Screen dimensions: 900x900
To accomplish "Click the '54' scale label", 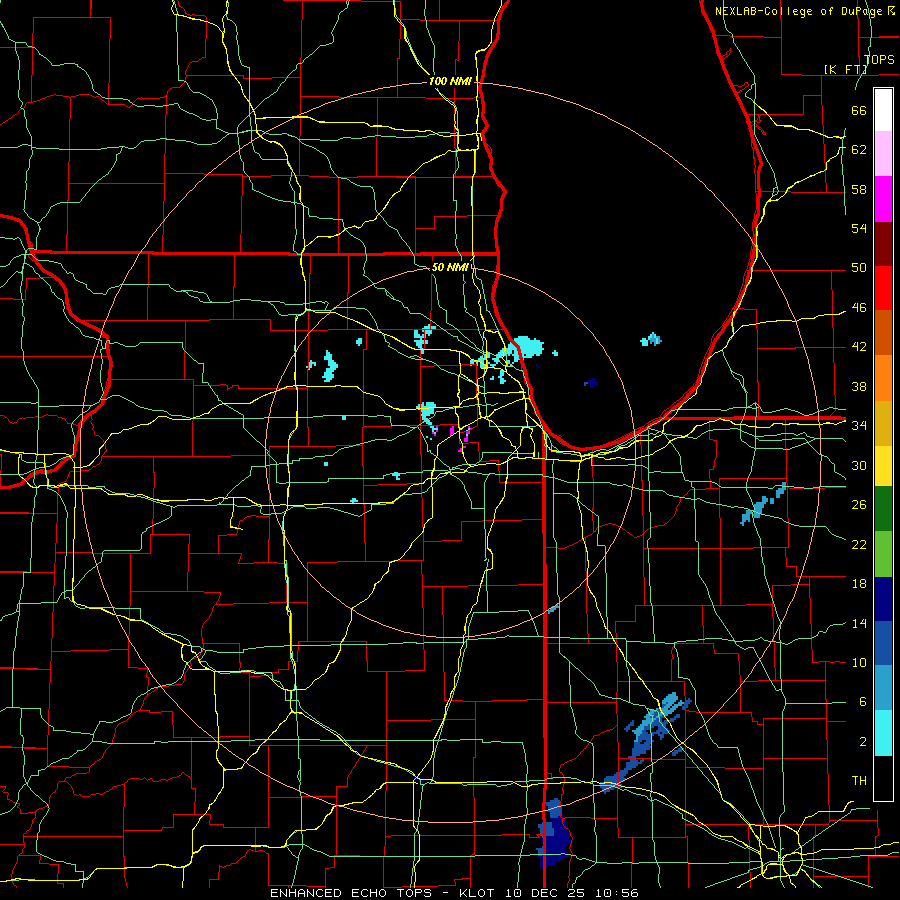I will pyautogui.click(x=859, y=228).
